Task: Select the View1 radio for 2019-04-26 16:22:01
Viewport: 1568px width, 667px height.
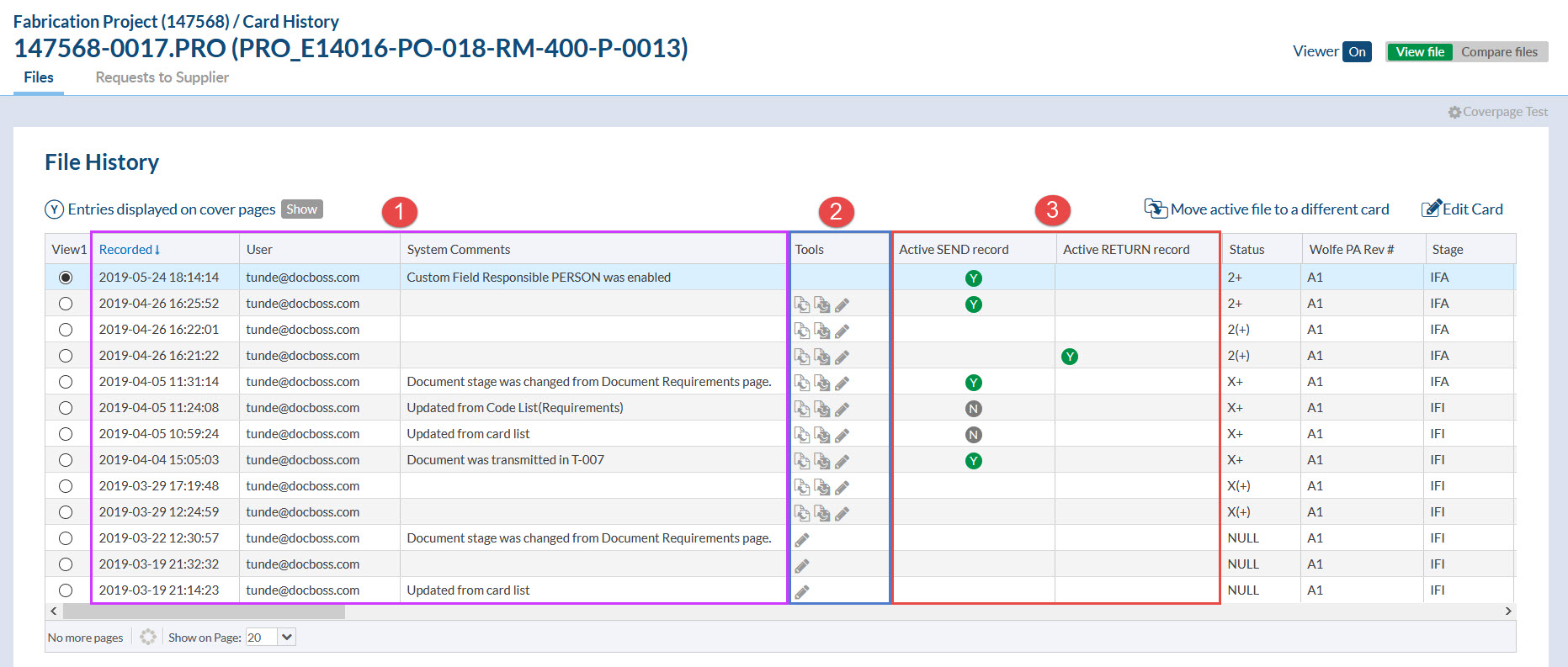Action: coord(66,330)
